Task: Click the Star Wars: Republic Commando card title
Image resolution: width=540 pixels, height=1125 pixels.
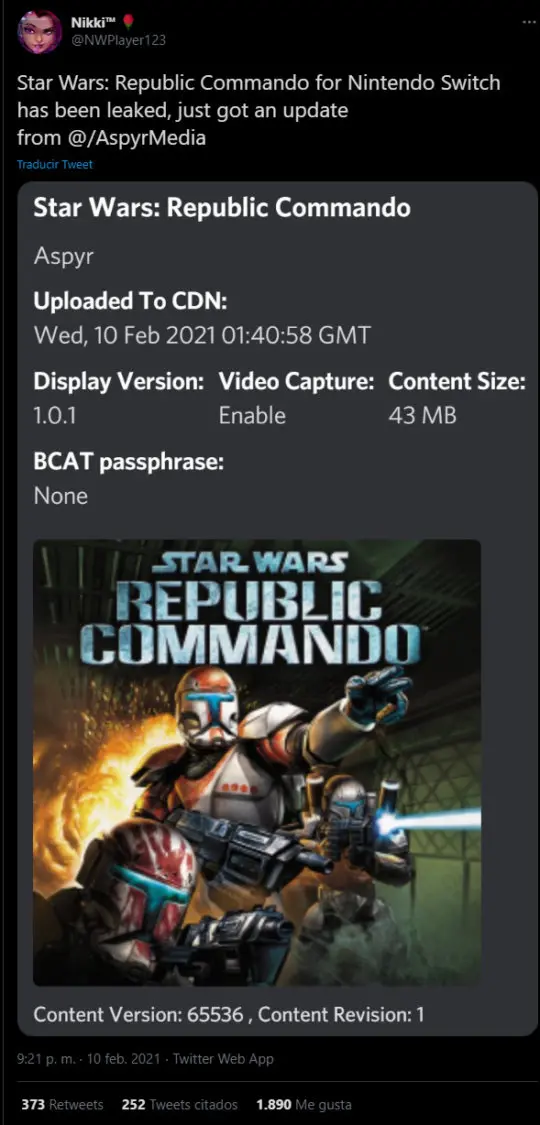Action: (x=222, y=208)
